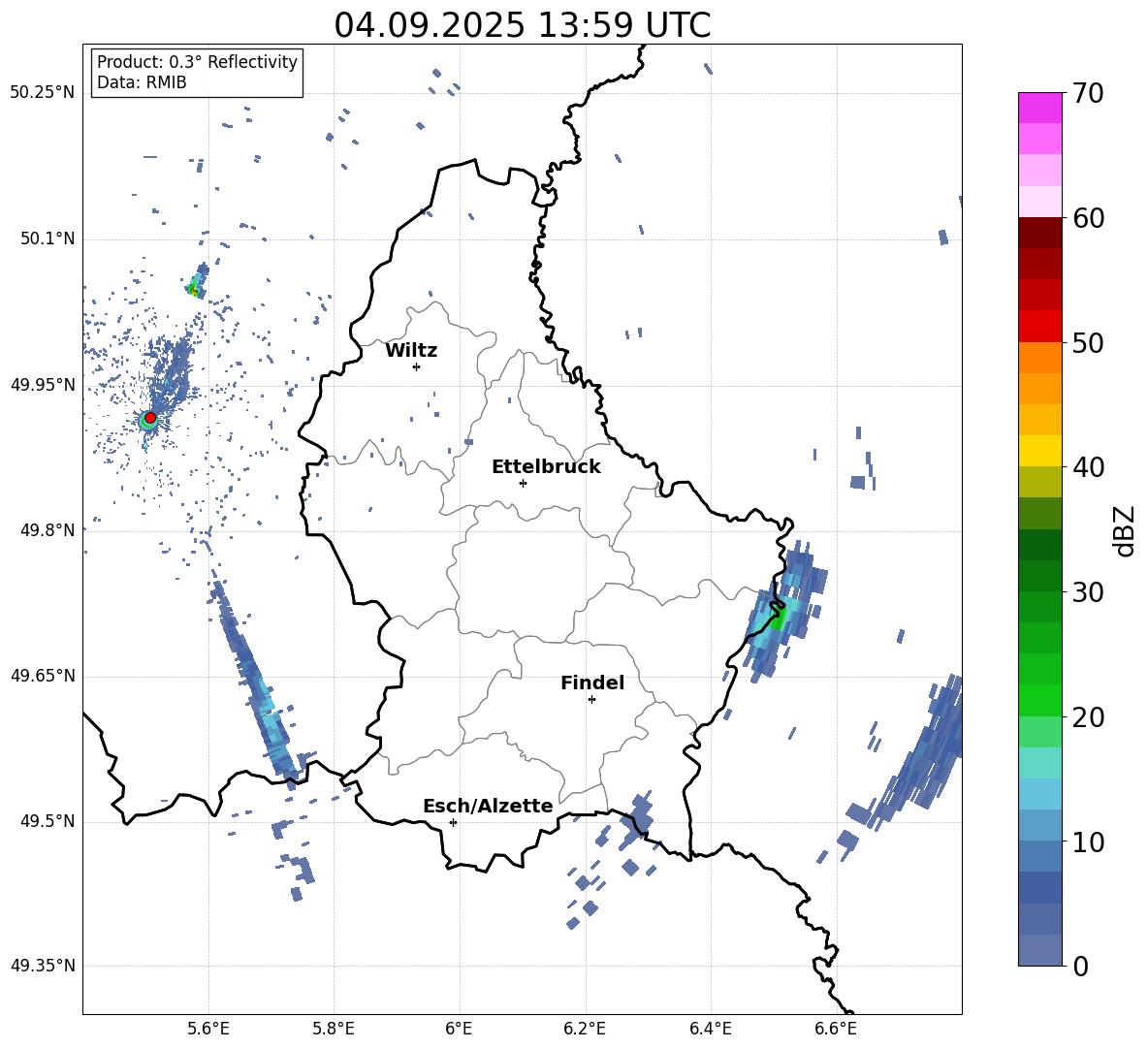
Task: Click the 49.5°N latitude label
Action: pyautogui.click(x=48, y=821)
